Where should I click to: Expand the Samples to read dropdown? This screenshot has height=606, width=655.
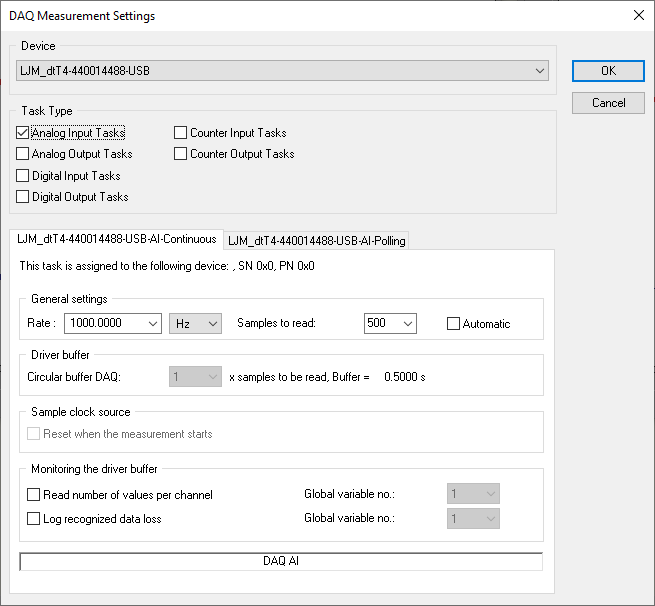407,324
